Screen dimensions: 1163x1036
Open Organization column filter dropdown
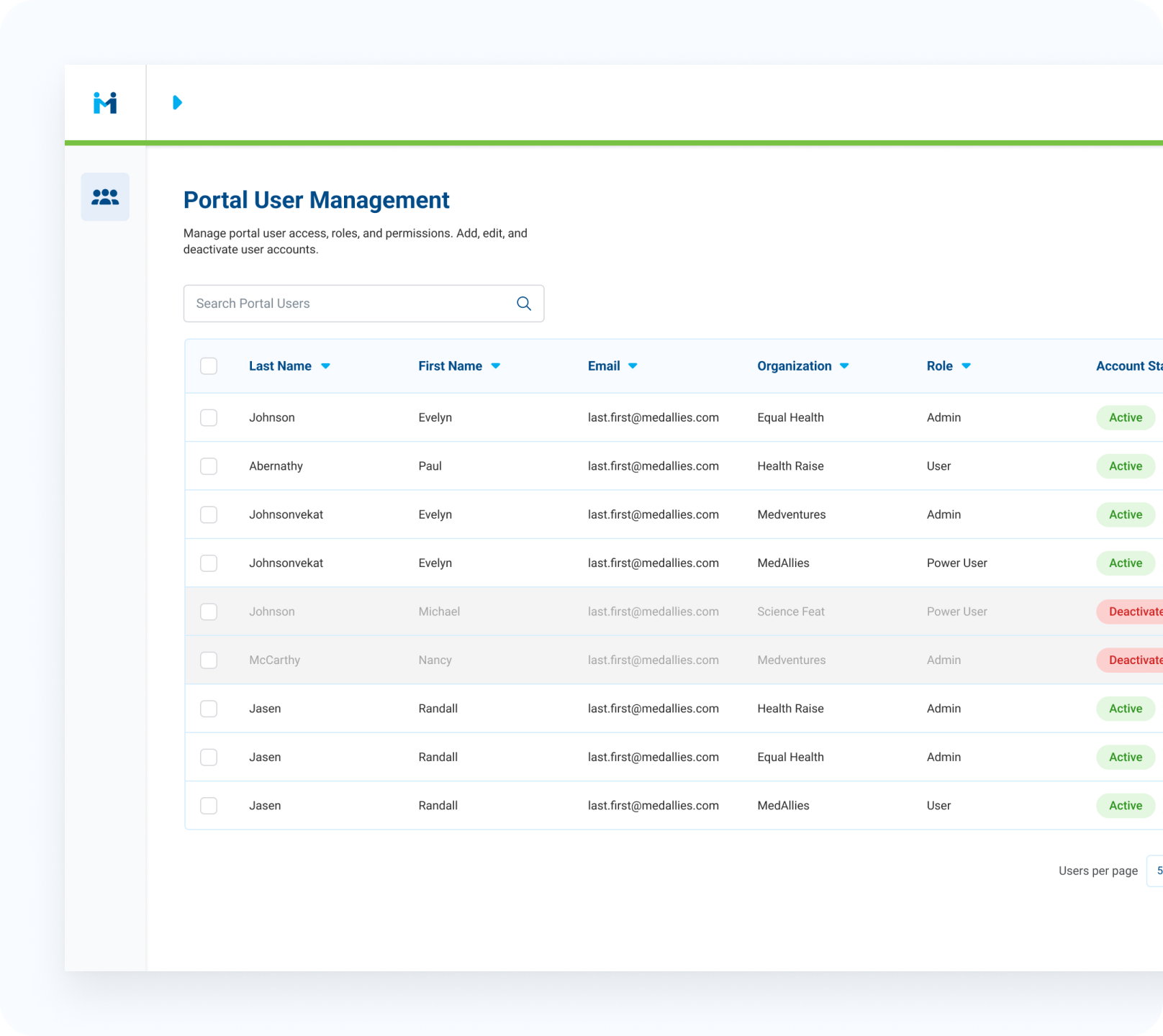(844, 366)
